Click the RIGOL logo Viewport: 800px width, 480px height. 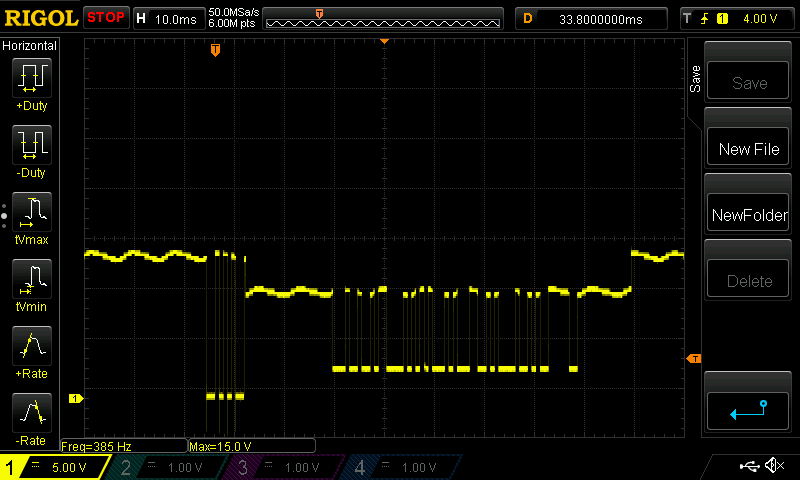click(x=41, y=18)
